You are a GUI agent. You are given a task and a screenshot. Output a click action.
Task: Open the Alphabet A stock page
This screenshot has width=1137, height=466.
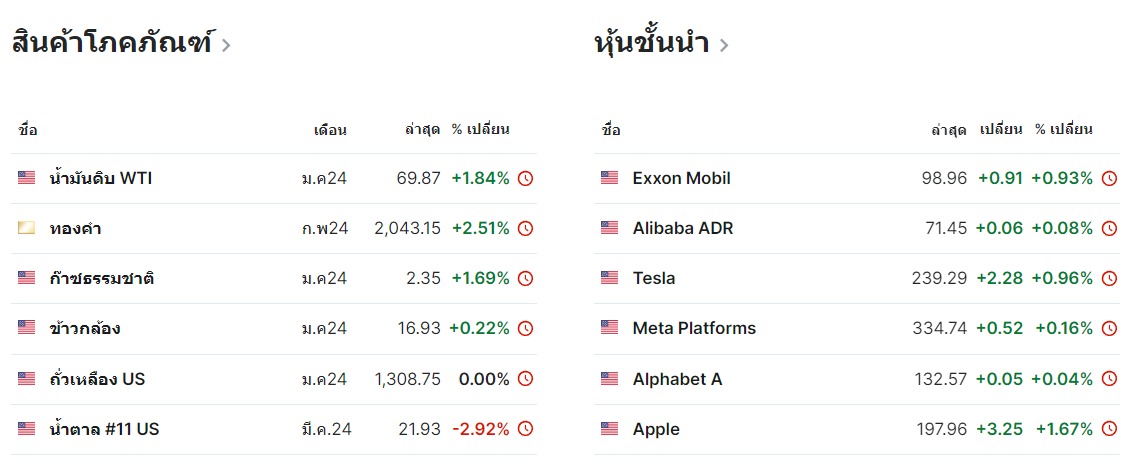point(677,379)
